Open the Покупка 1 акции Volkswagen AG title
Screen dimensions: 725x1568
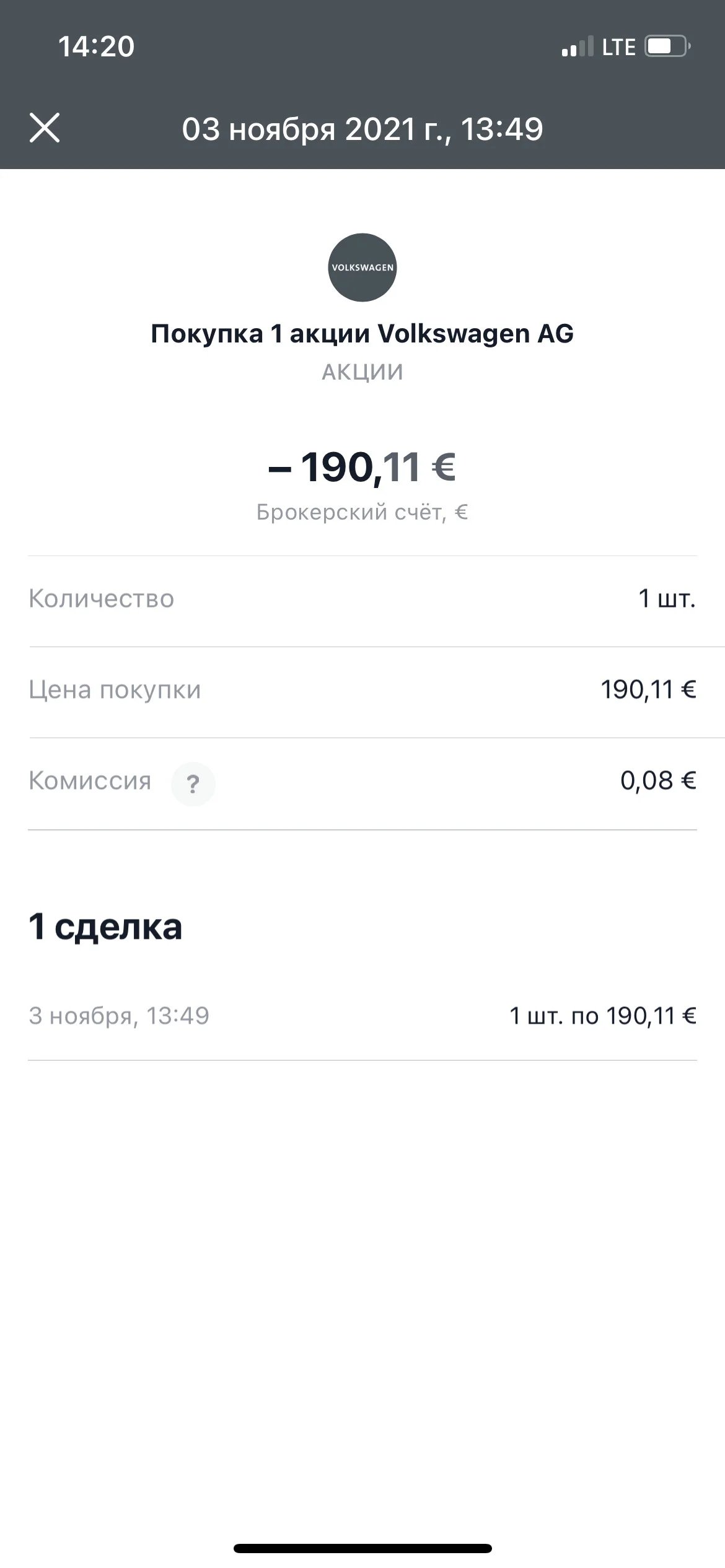pos(362,334)
